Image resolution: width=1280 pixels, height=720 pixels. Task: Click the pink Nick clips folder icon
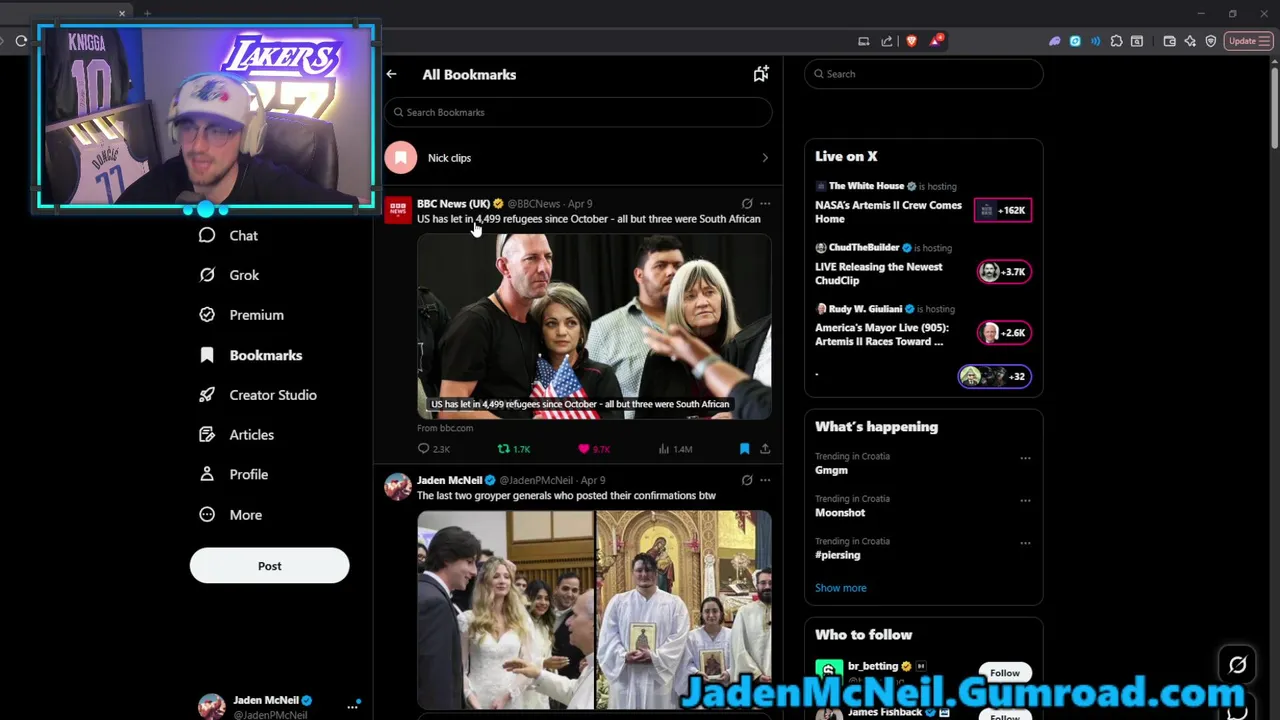point(401,158)
